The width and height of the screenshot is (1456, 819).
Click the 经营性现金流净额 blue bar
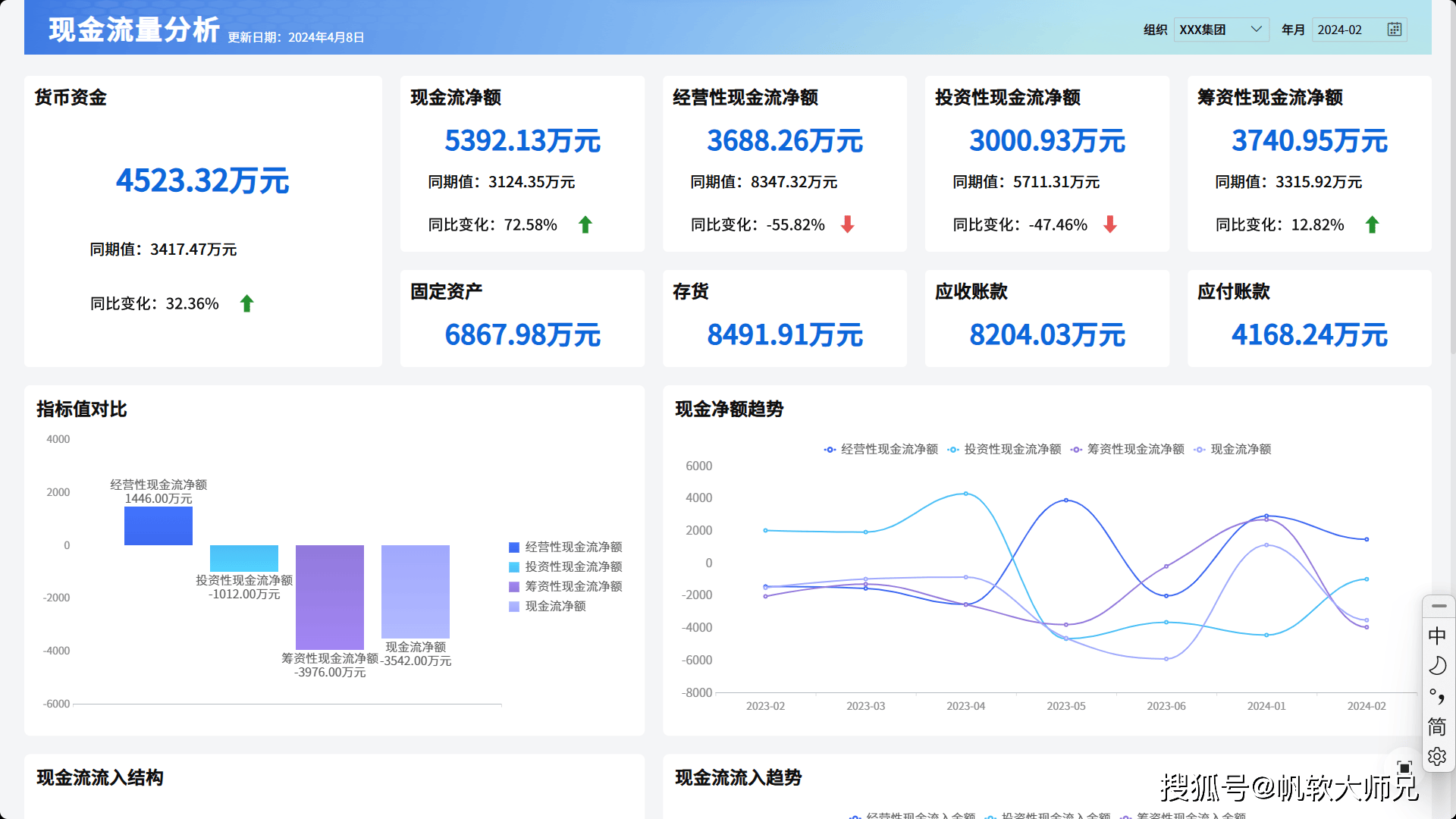coord(158,526)
